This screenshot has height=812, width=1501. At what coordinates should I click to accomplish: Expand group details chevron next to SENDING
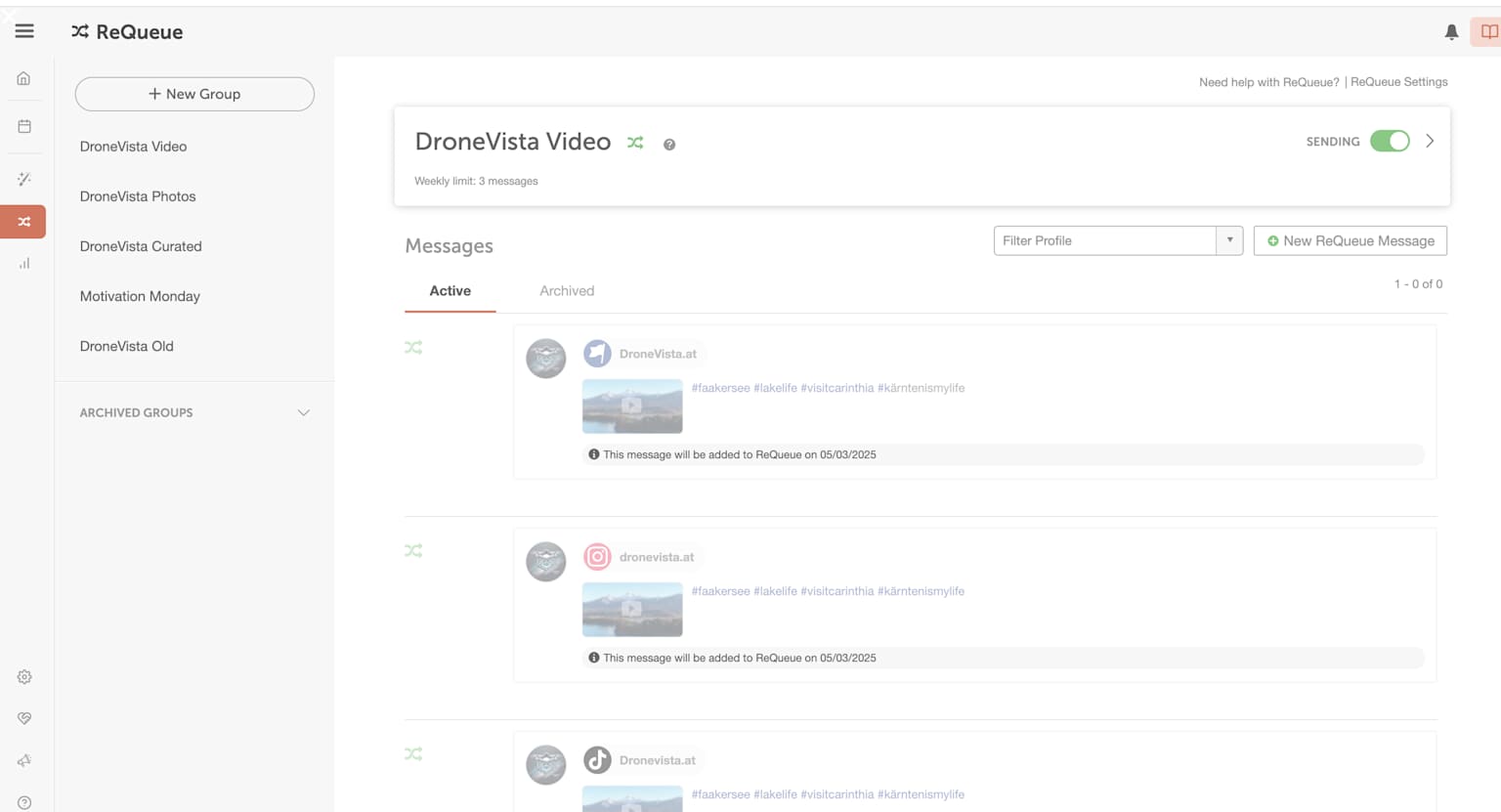click(1430, 141)
